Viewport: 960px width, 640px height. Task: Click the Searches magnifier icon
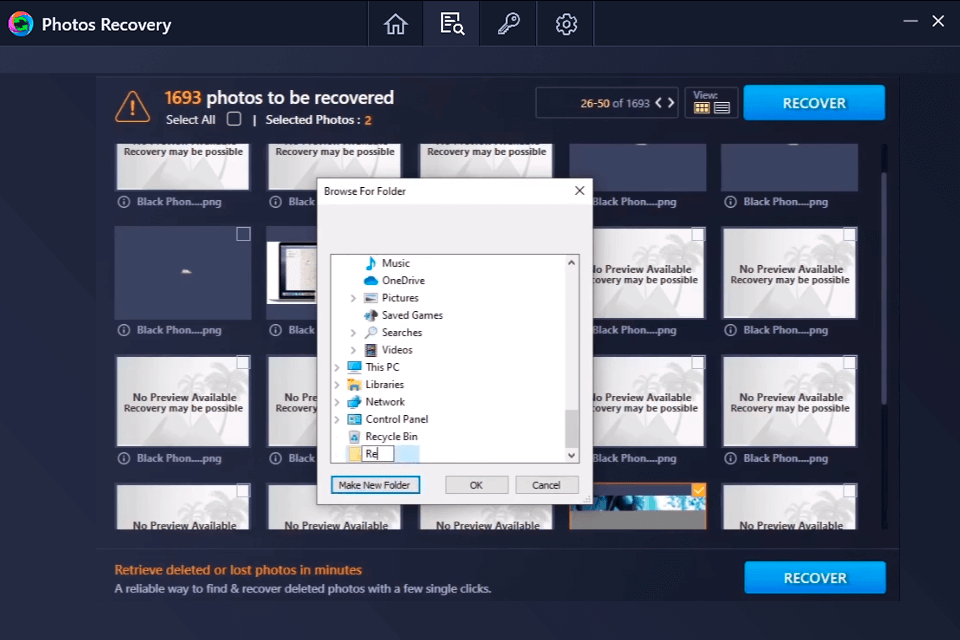click(370, 332)
